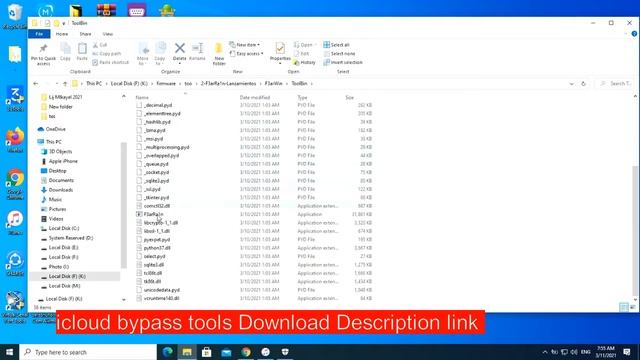Sort by the Type column header
The height and width of the screenshot is (360, 640).
click(x=302, y=98)
